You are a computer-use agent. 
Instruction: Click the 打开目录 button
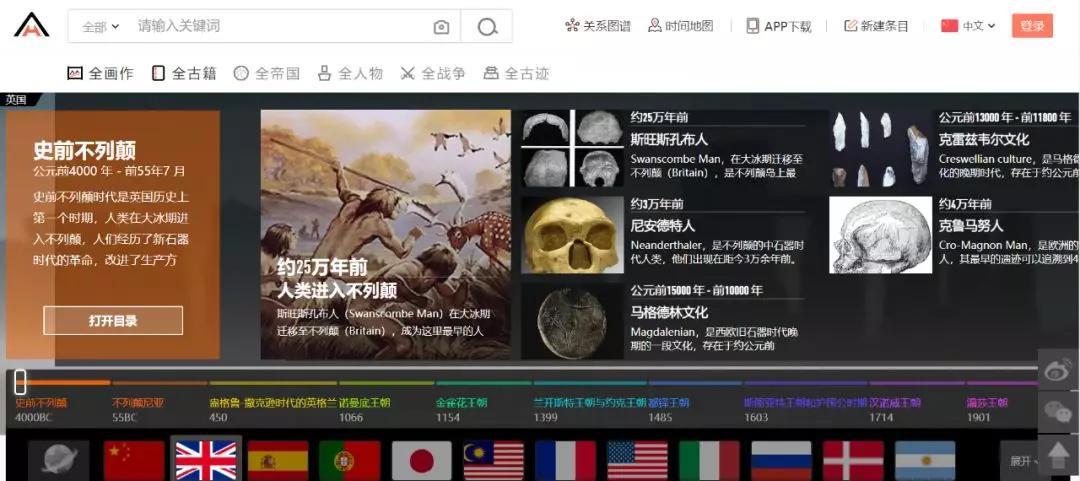pos(113,321)
